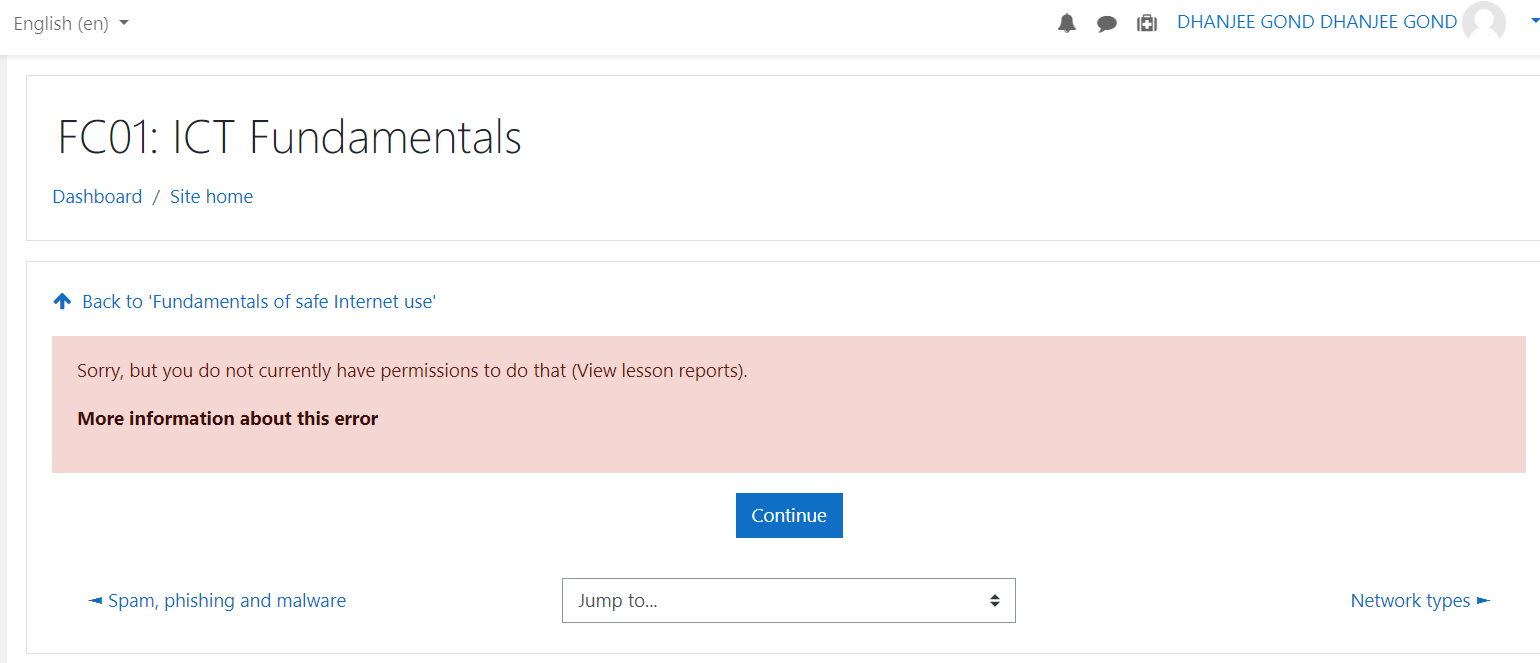Viewport: 1540px width, 663px height.
Task: Click the FC01: ICT Fundamentals course heading
Action: click(x=289, y=137)
